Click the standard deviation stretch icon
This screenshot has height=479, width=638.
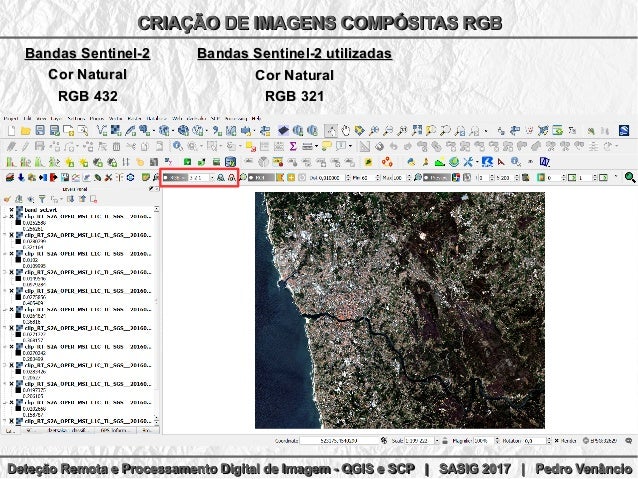coord(231,177)
